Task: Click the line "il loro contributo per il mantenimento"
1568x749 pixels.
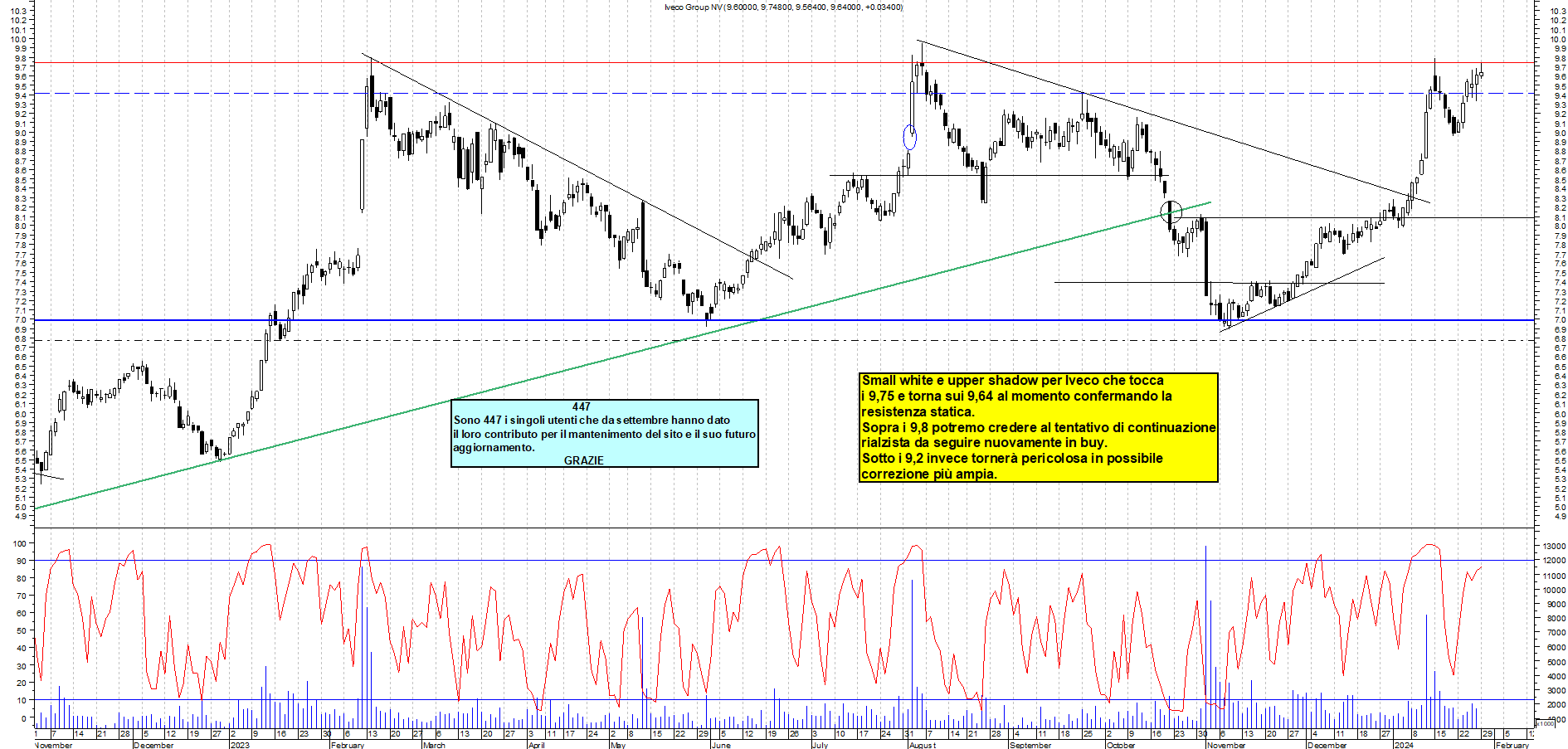Action: 604,434
